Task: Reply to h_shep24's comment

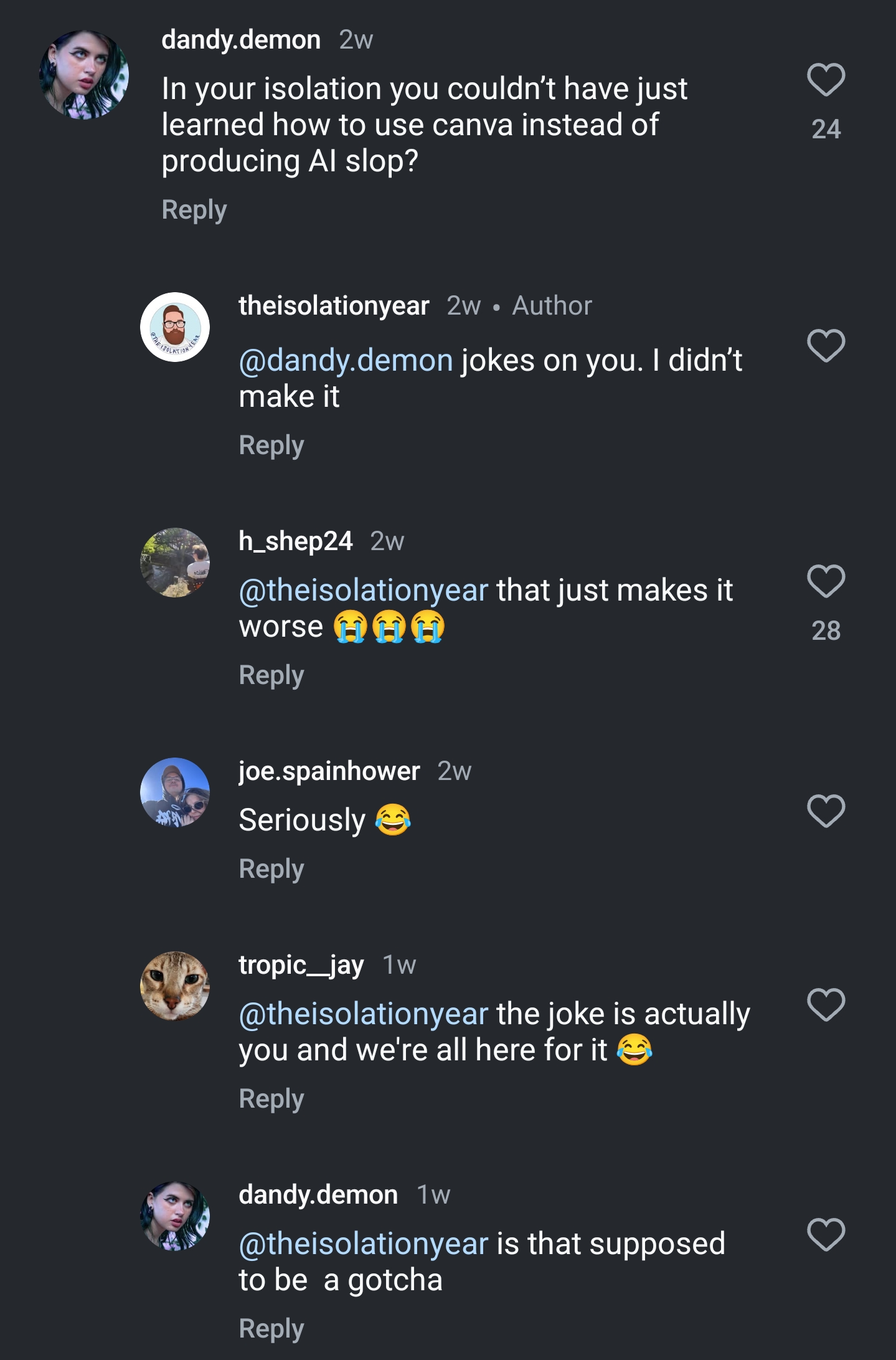Action: tap(271, 676)
